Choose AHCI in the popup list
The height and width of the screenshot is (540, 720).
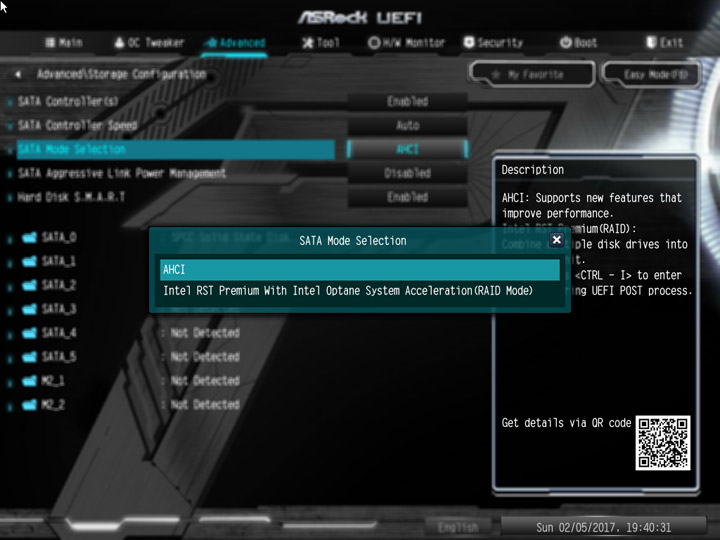click(360, 270)
